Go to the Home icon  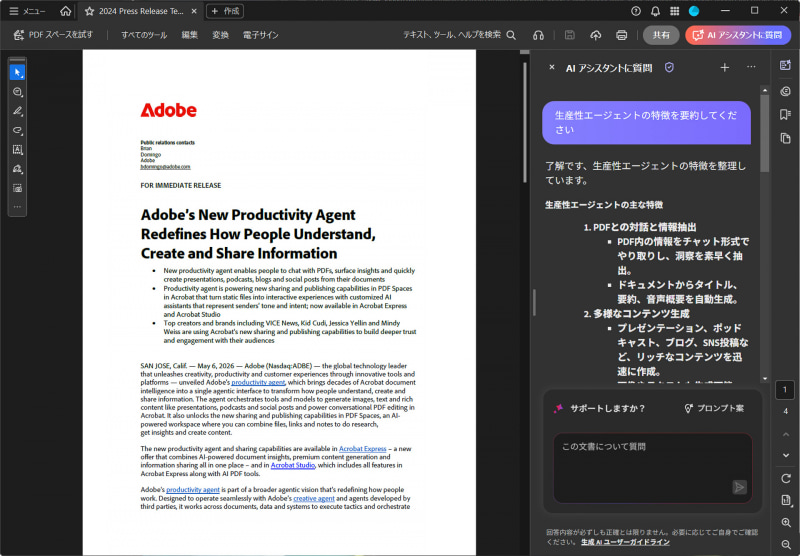[65, 11]
